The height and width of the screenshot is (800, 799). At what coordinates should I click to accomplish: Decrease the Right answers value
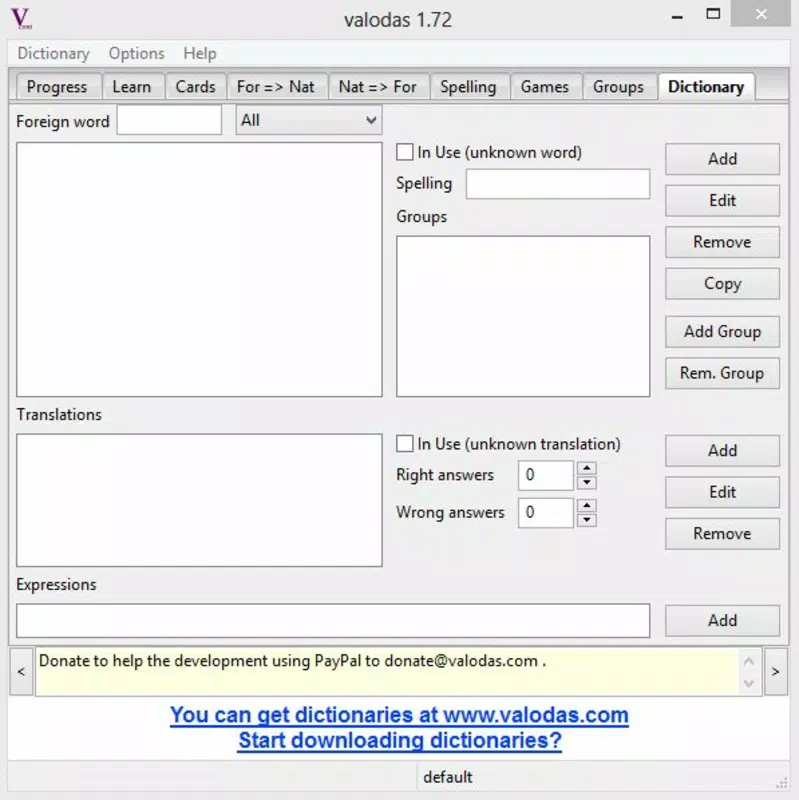click(587, 482)
